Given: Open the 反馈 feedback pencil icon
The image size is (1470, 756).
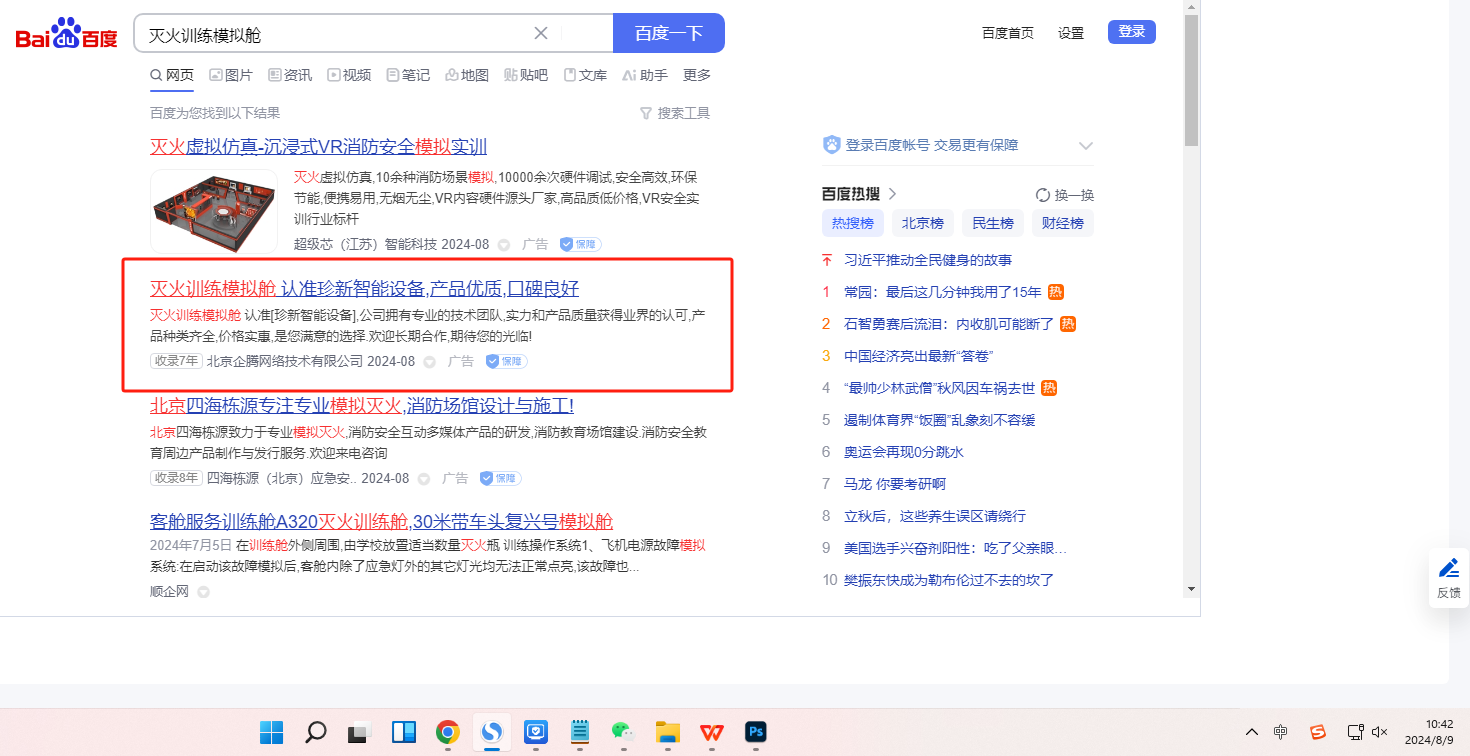Looking at the screenshot, I should pyautogui.click(x=1448, y=569).
